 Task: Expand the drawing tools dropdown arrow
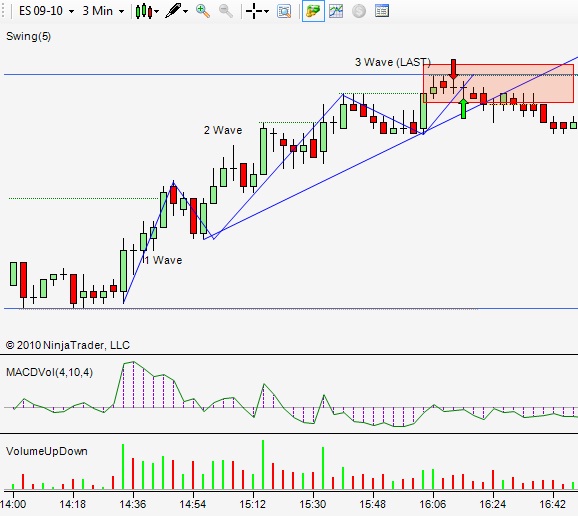coord(186,11)
